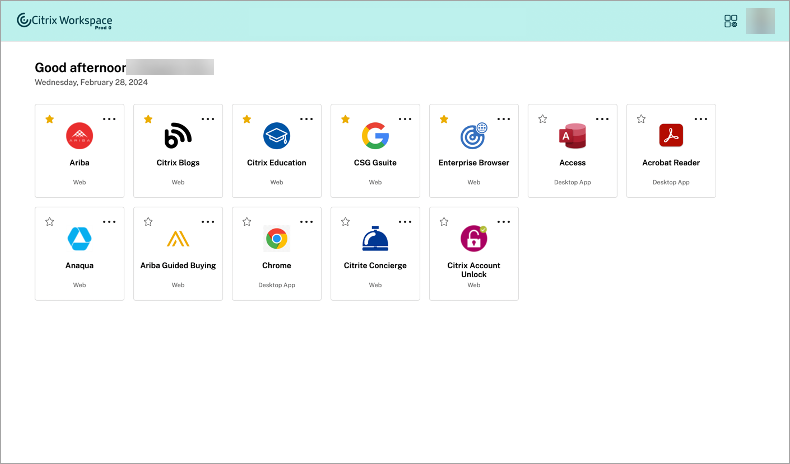
Task: Open the Ariba tile more options menu
Action: (x=109, y=119)
